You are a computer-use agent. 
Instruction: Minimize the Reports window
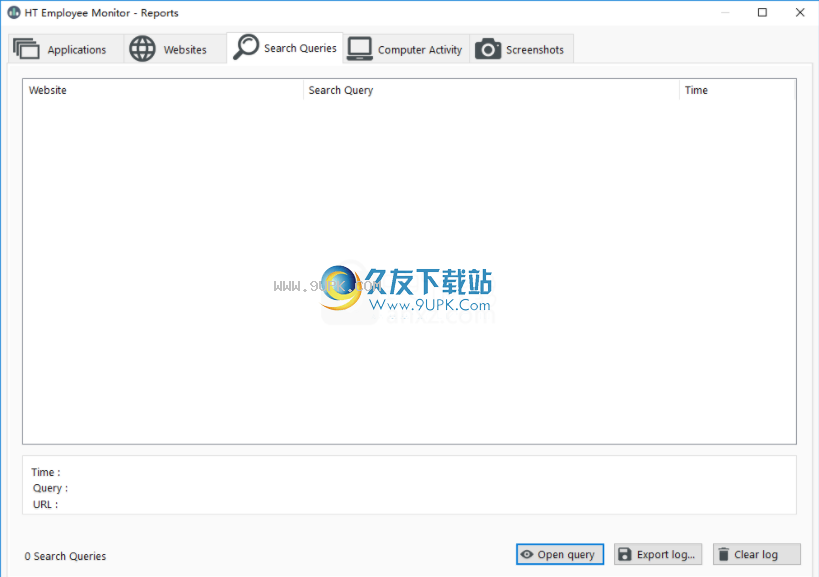tap(725, 13)
